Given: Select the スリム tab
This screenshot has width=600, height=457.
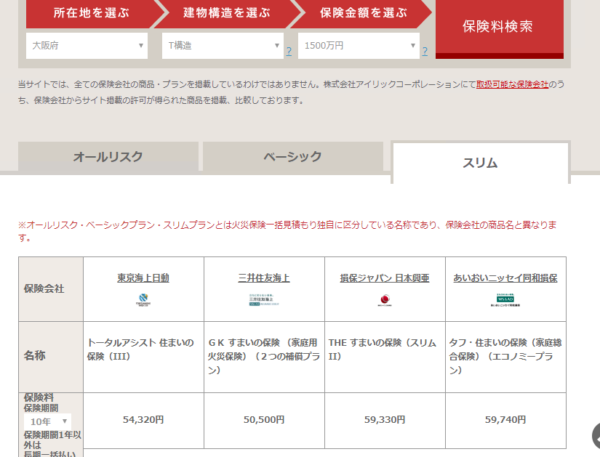Looking at the screenshot, I should point(480,163).
